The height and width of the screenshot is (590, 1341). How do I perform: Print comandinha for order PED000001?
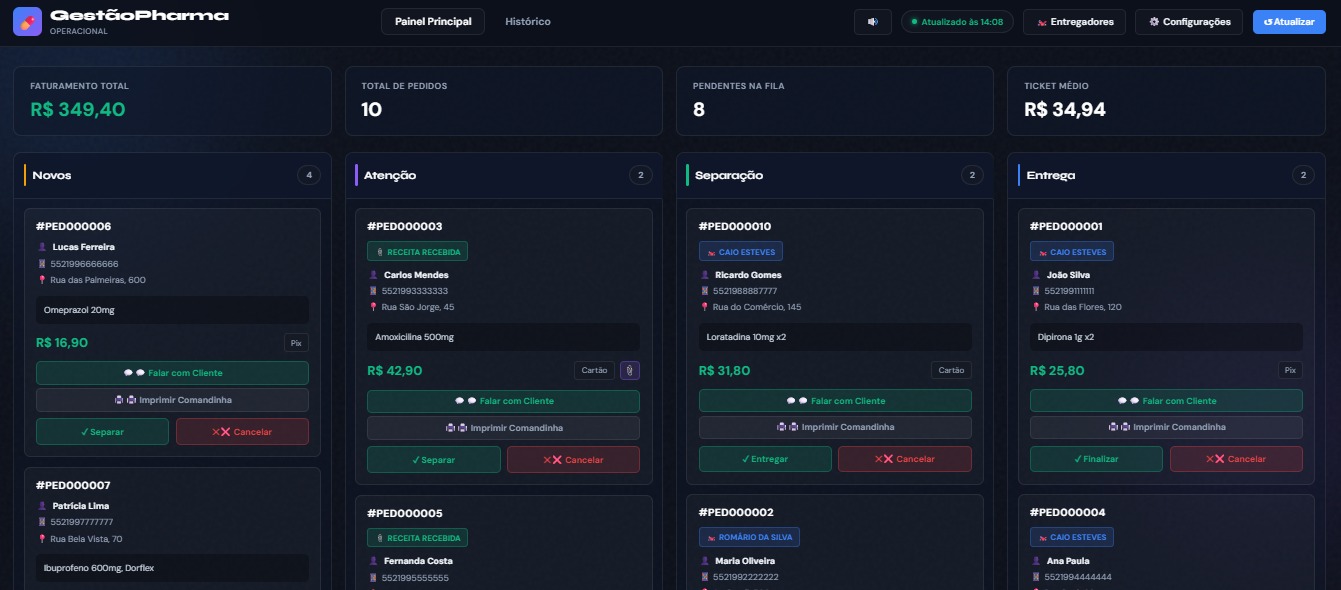1166,427
